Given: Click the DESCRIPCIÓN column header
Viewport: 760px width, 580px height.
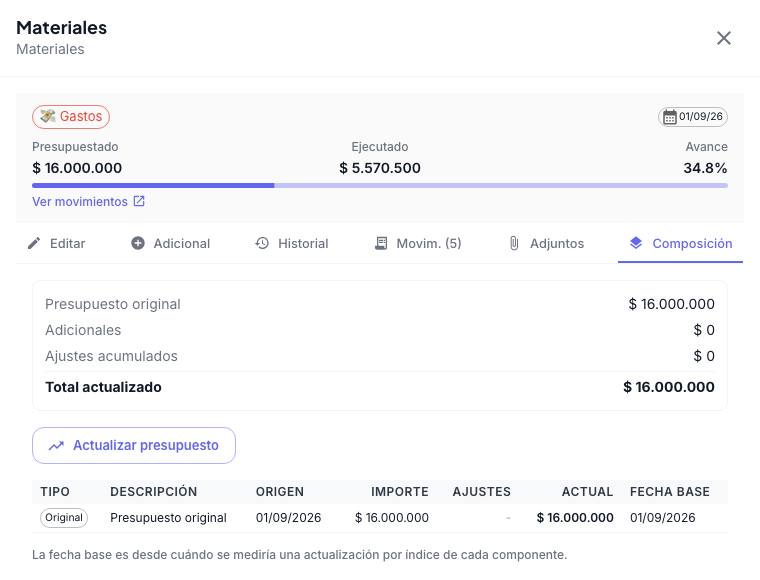Looking at the screenshot, I should (154, 492).
